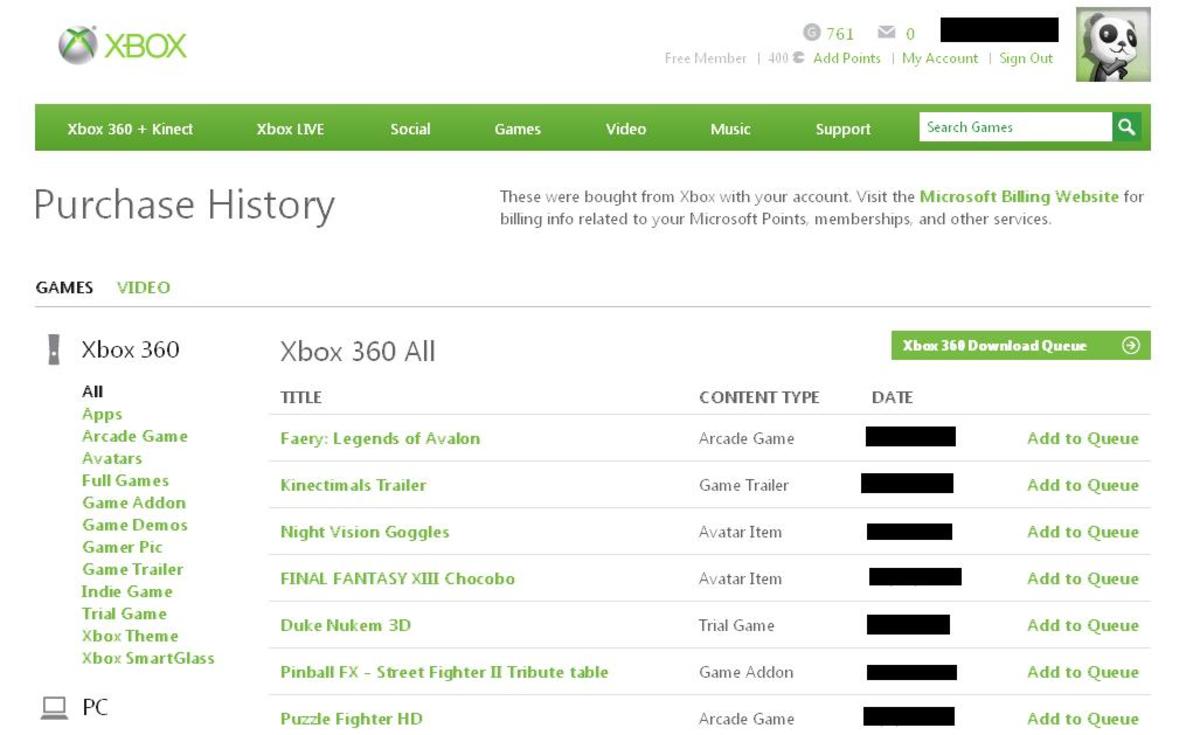Add Duke Nukem 3D to queue
This screenshot has height=735, width=1200.
pos(1083,625)
